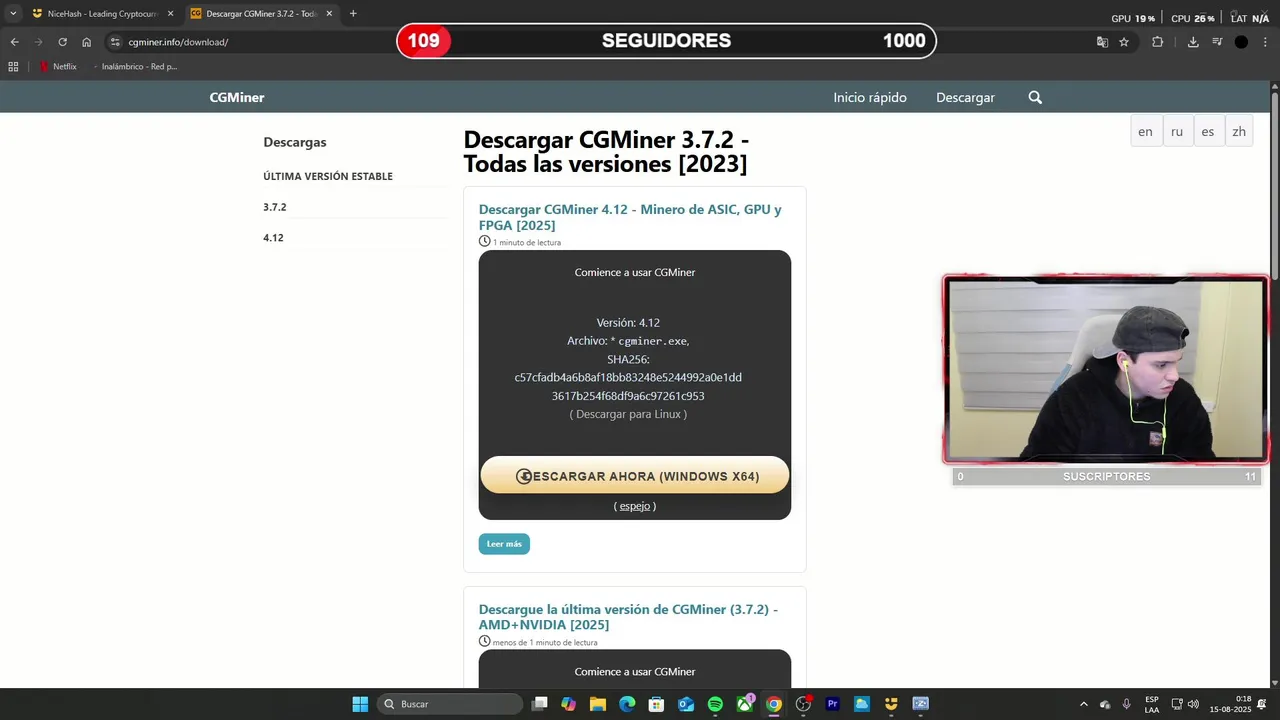This screenshot has width=1280, height=720.
Task: Close the NiceHash tab
Action: click(170, 14)
